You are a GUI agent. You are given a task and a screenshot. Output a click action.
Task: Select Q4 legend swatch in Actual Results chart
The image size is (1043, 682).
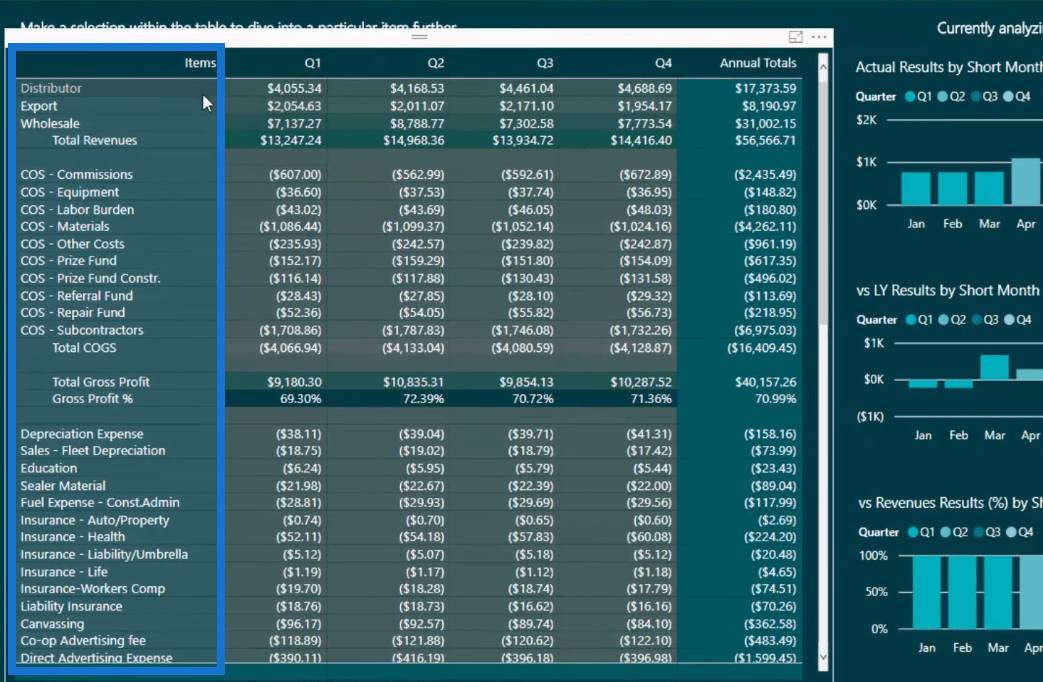pos(1008,96)
